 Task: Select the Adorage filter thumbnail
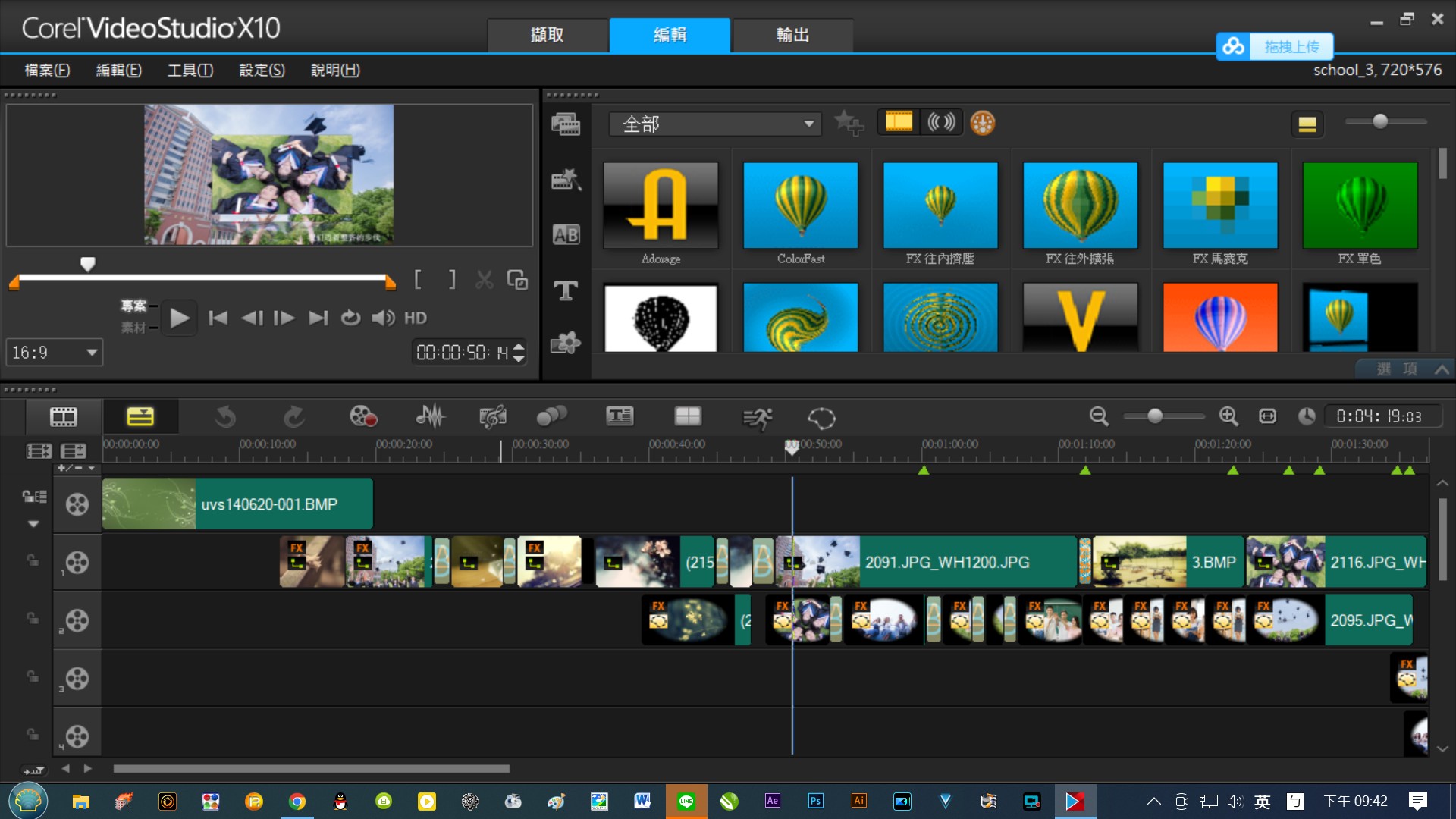click(661, 206)
